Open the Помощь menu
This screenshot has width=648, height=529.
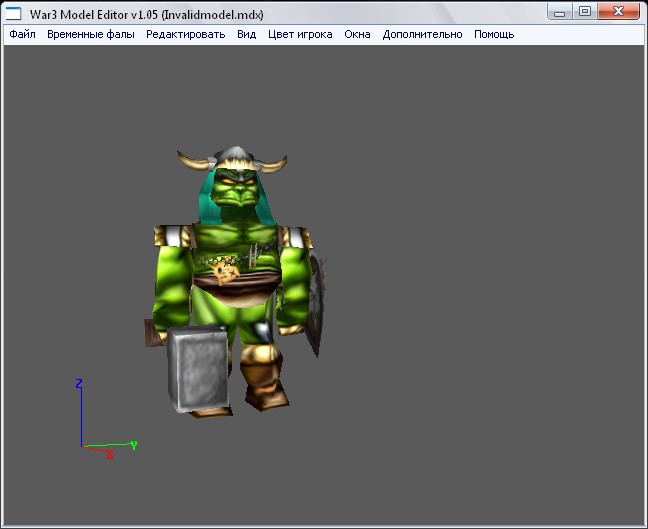[494, 34]
